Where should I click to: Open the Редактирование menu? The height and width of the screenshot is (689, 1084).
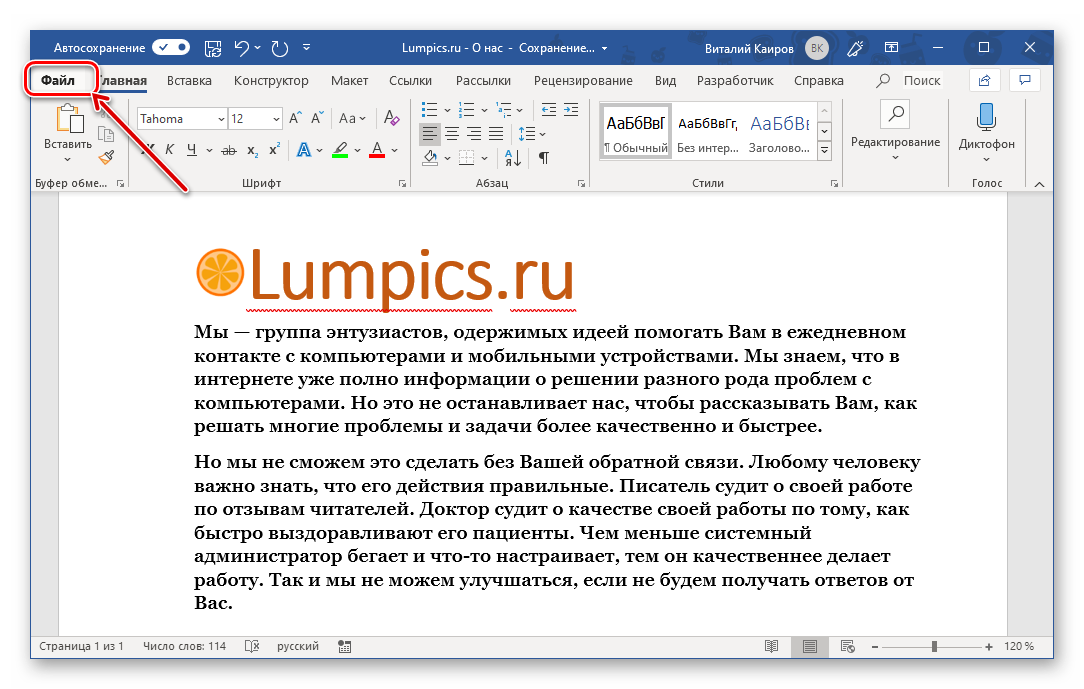coord(895,131)
